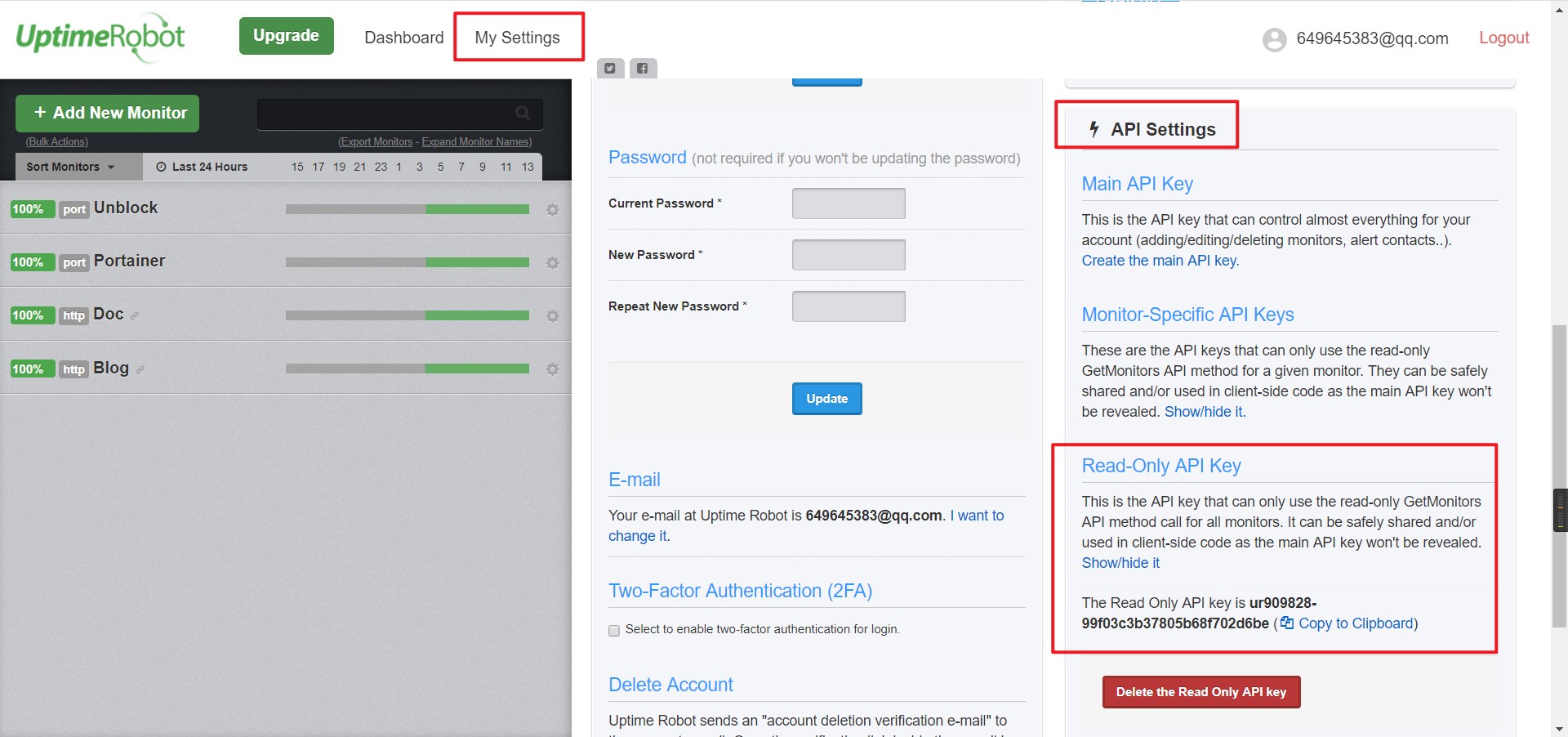This screenshot has width=1568, height=737.
Task: Open the Facebook share icon
Action: [643, 69]
